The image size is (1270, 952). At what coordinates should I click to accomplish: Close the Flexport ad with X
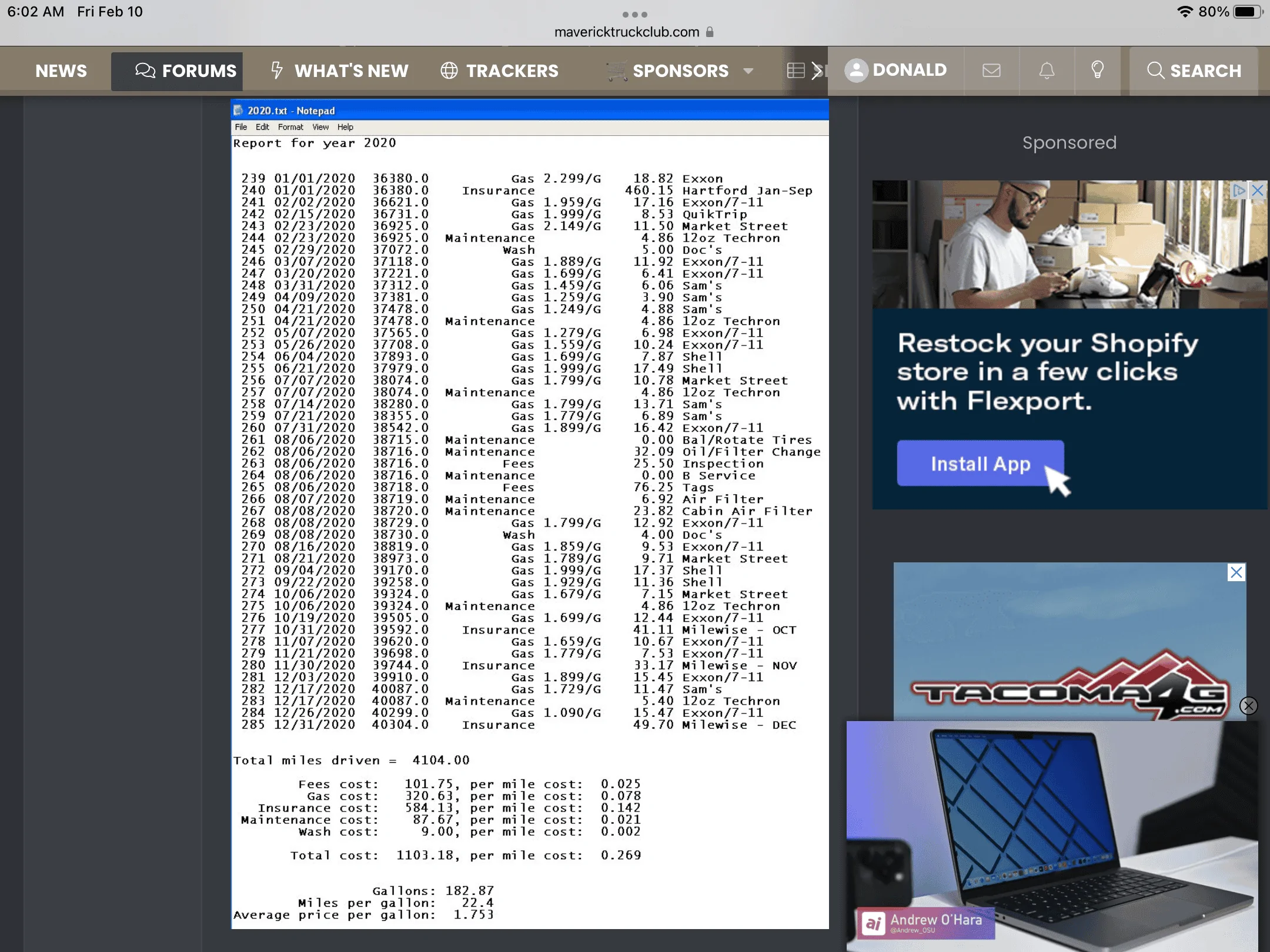point(1258,190)
